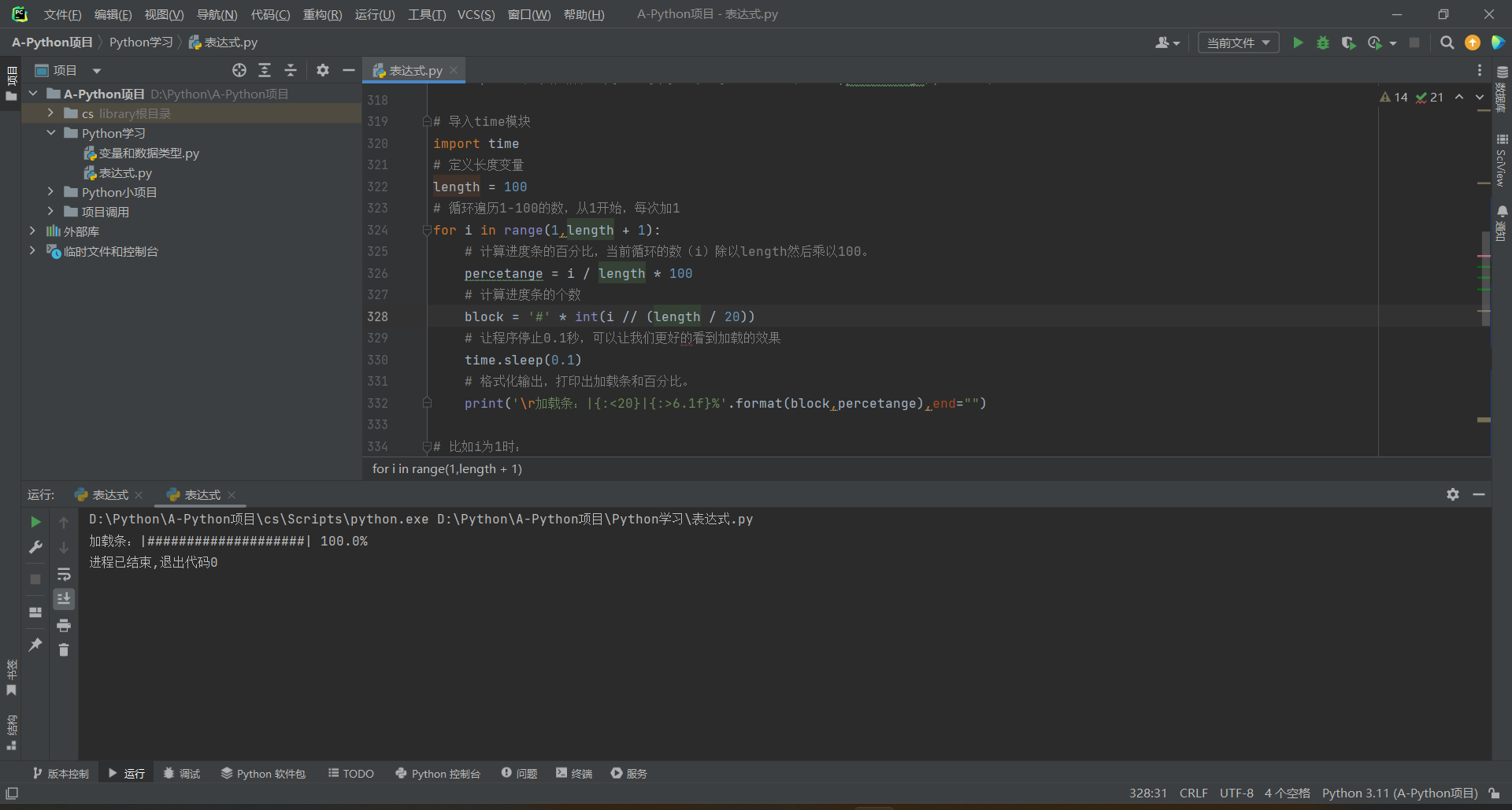
Task: Click the trash icon to clear console output
Action: pyautogui.click(x=64, y=649)
